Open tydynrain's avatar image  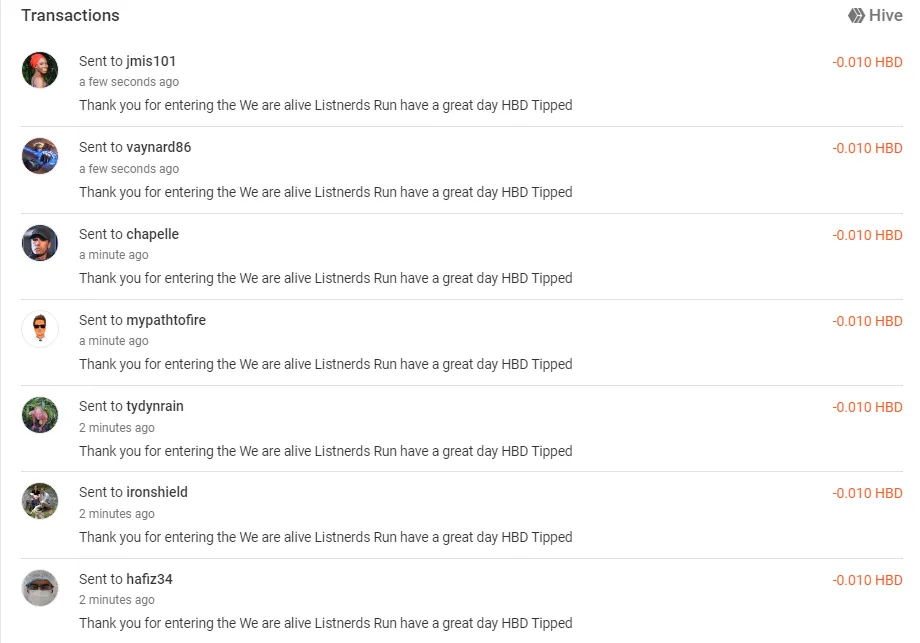[x=40, y=415]
